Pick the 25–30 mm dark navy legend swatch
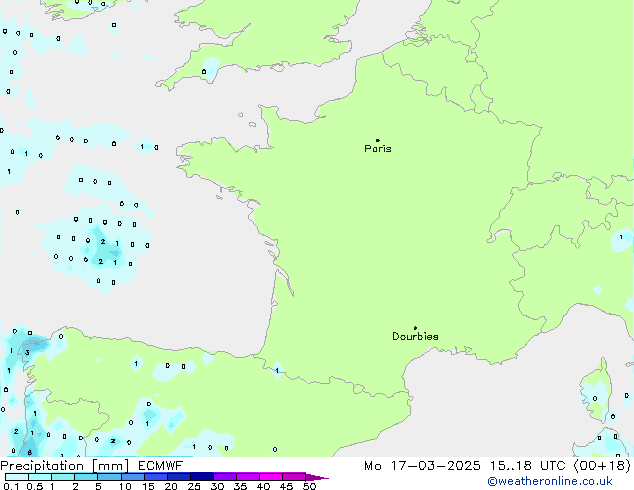 click(x=202, y=477)
